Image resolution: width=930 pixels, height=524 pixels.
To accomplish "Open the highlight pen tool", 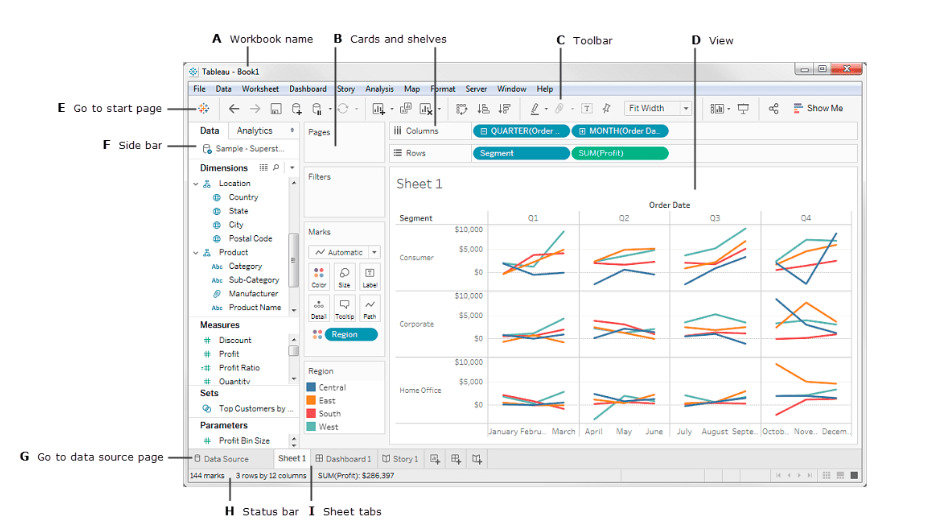I will tap(534, 109).
